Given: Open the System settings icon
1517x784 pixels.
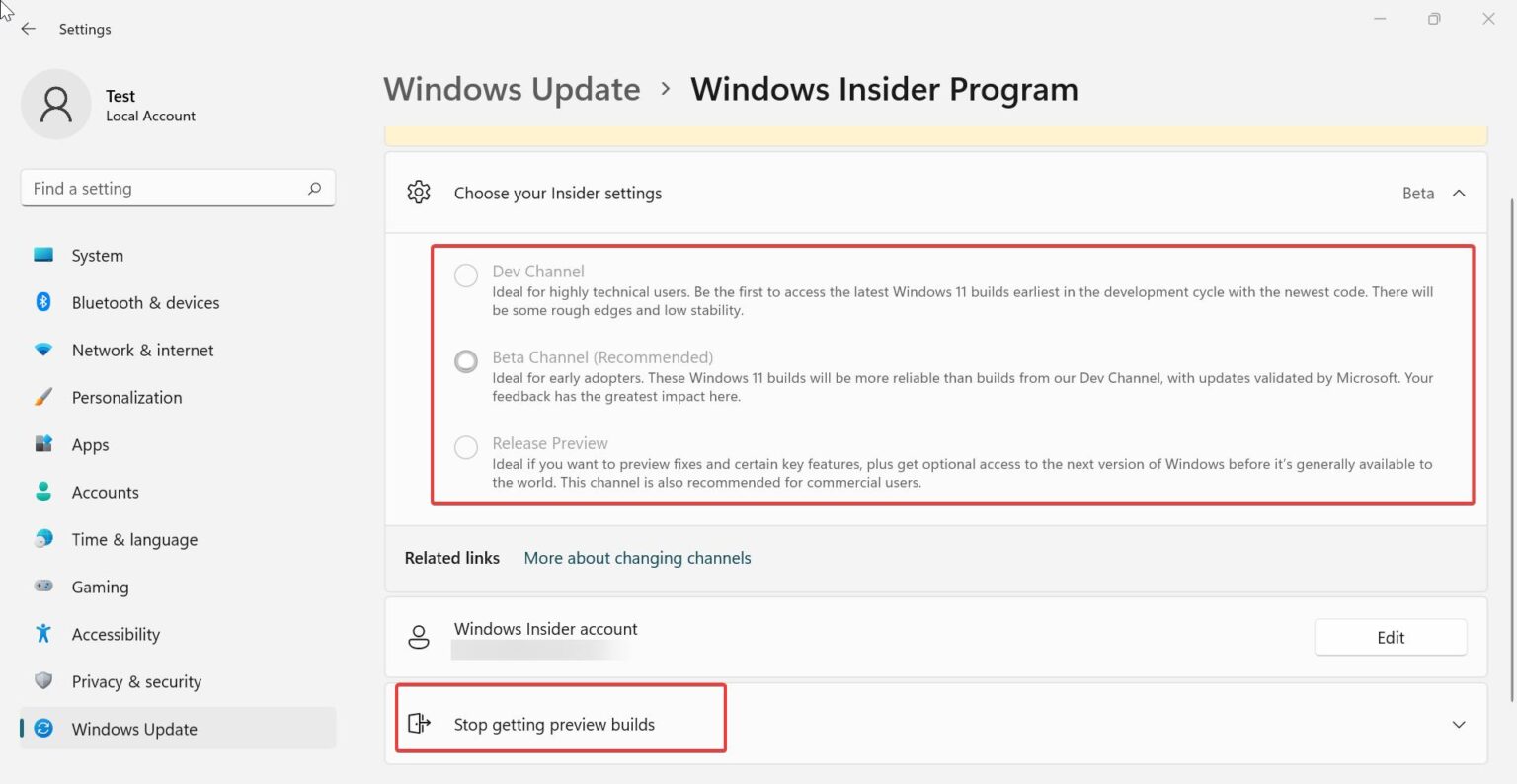Looking at the screenshot, I should (x=43, y=255).
